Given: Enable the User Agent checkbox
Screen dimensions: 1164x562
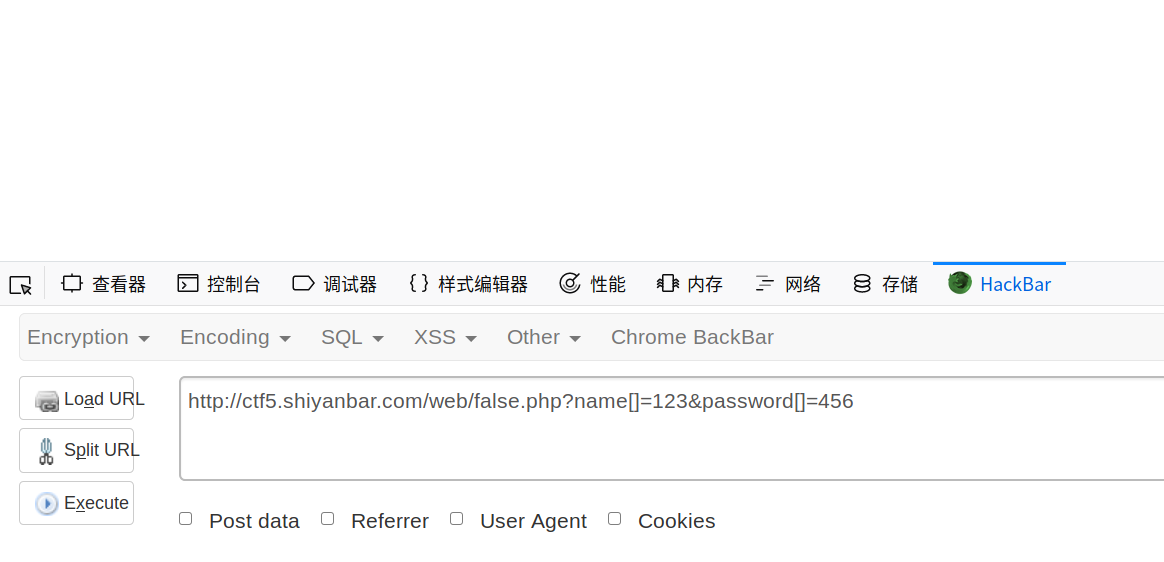Looking at the screenshot, I should 457,519.
